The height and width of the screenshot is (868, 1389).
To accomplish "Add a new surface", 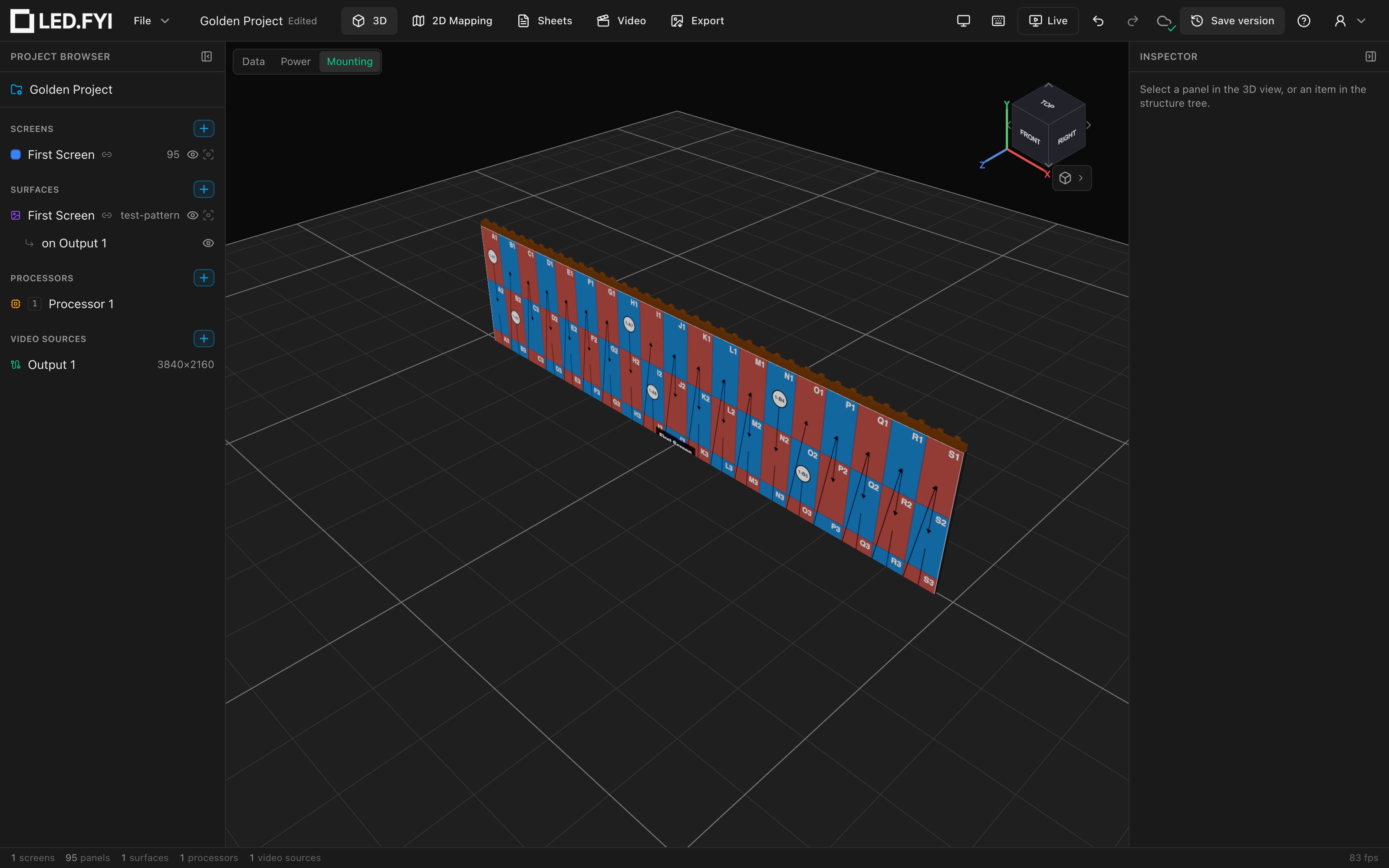I will (x=204, y=189).
